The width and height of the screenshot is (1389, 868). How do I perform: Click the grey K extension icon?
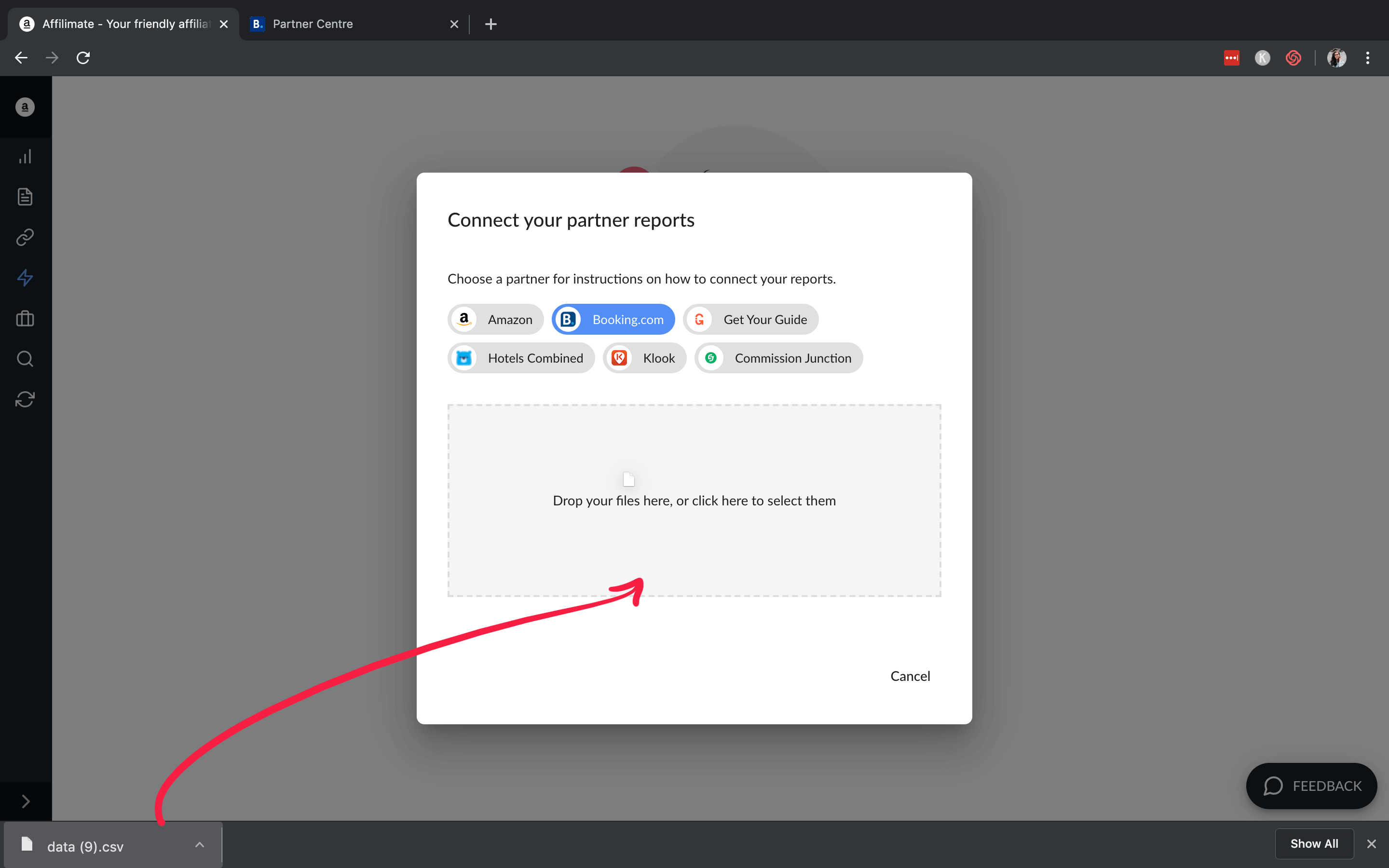point(1262,57)
